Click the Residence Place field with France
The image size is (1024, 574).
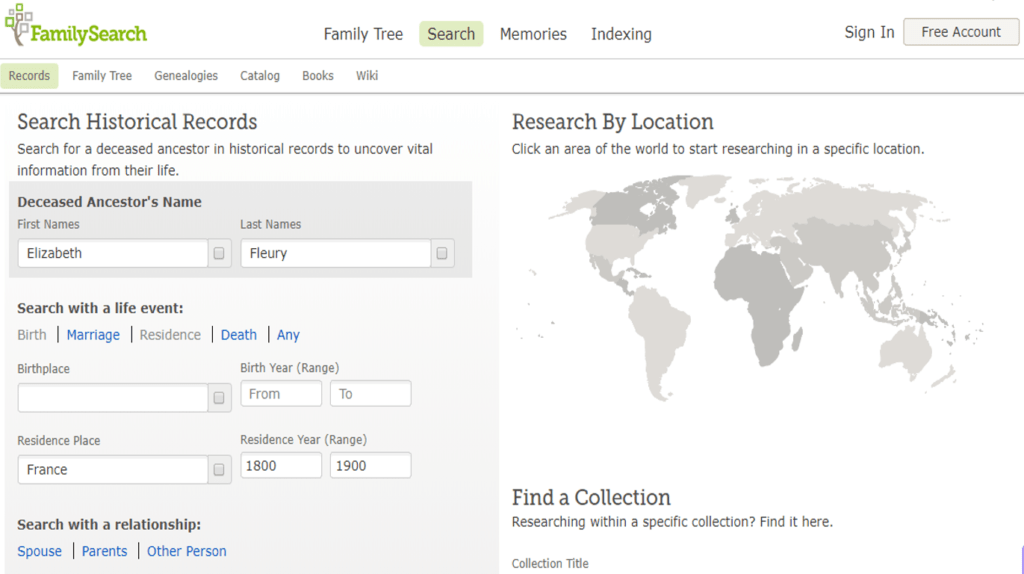pyautogui.click(x=113, y=470)
